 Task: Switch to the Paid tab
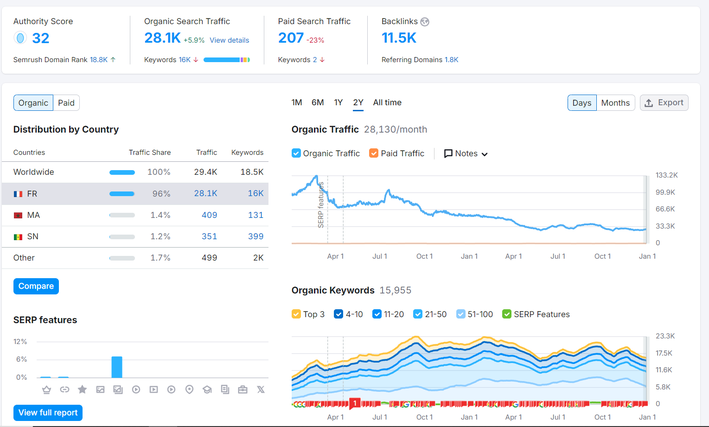[x=66, y=103]
